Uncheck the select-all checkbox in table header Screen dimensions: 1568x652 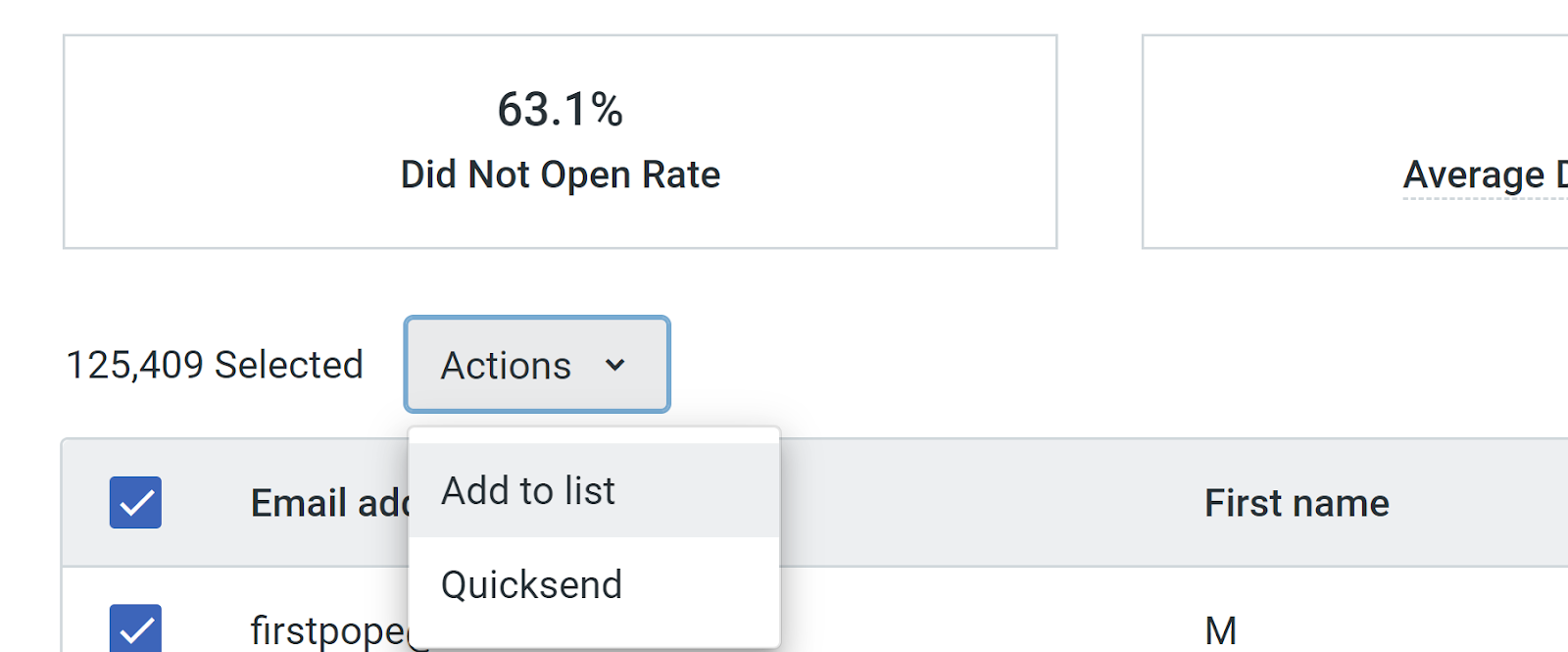coord(135,503)
